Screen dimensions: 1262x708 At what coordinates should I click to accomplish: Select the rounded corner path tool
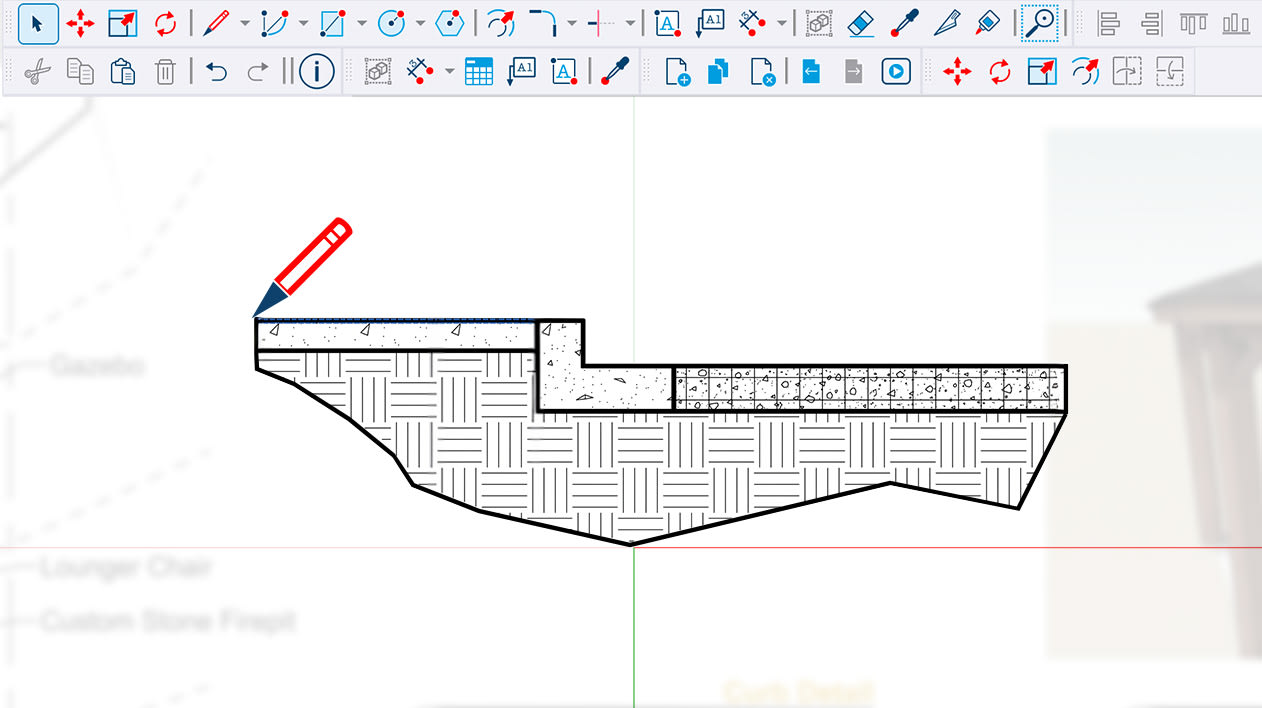pos(543,23)
